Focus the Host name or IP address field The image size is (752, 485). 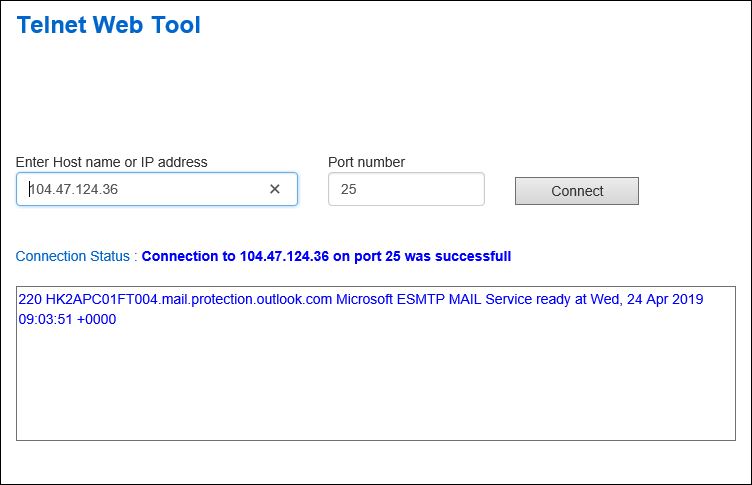pyautogui.click(x=157, y=189)
